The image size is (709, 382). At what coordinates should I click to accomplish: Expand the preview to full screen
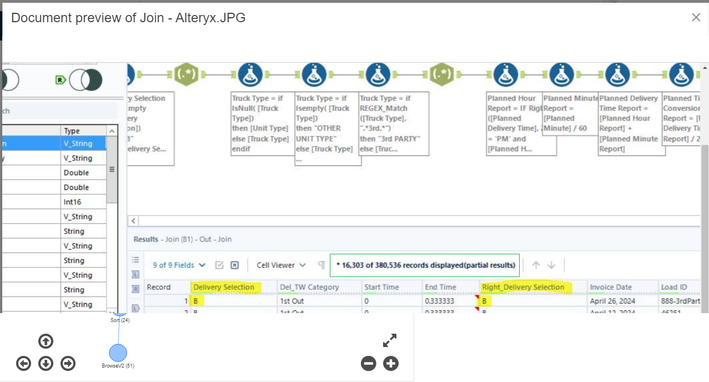tap(390, 340)
